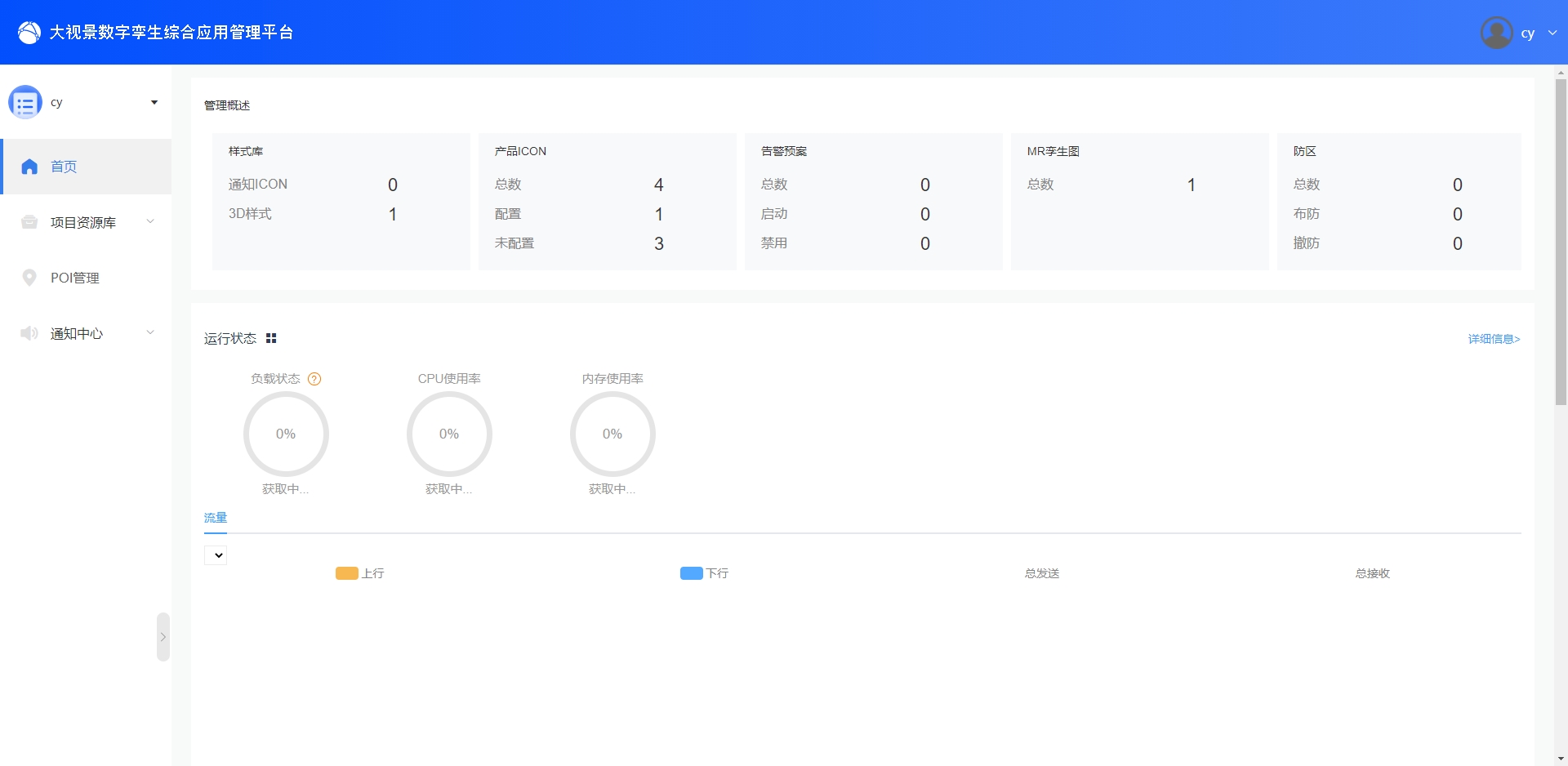The height and width of the screenshot is (766, 1568).
Task: Click the 负载状态 help question icon
Action: (314, 379)
